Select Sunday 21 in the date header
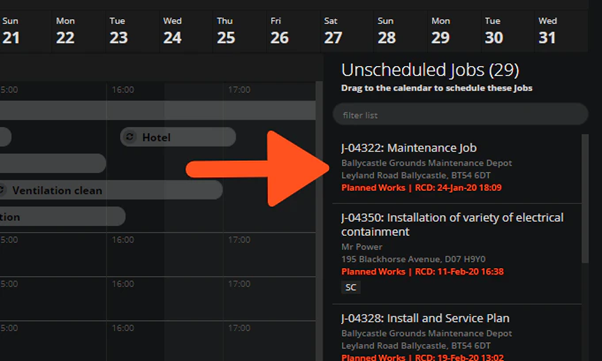Image resolution: width=602 pixels, height=361 pixels. [x=25, y=31]
